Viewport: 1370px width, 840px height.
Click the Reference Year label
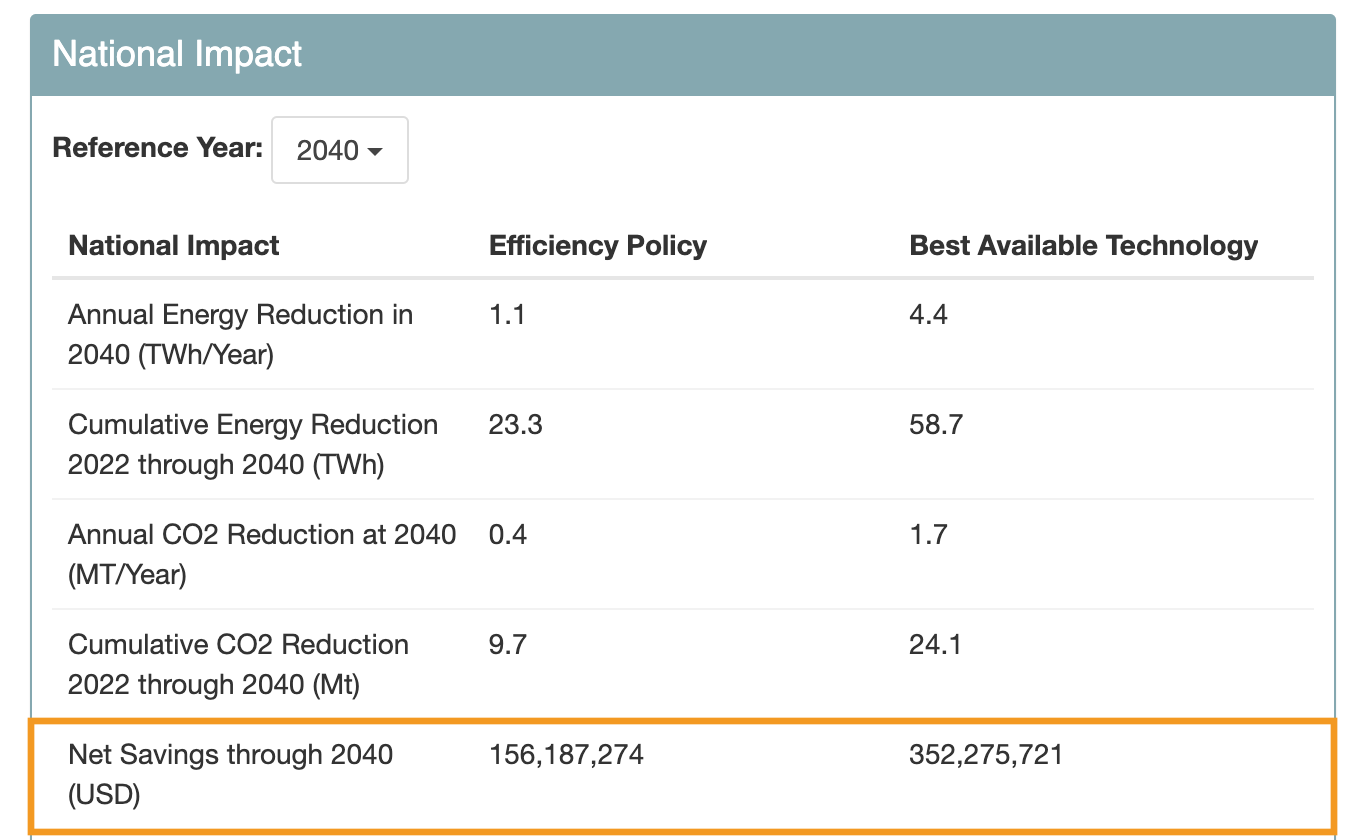point(157,148)
